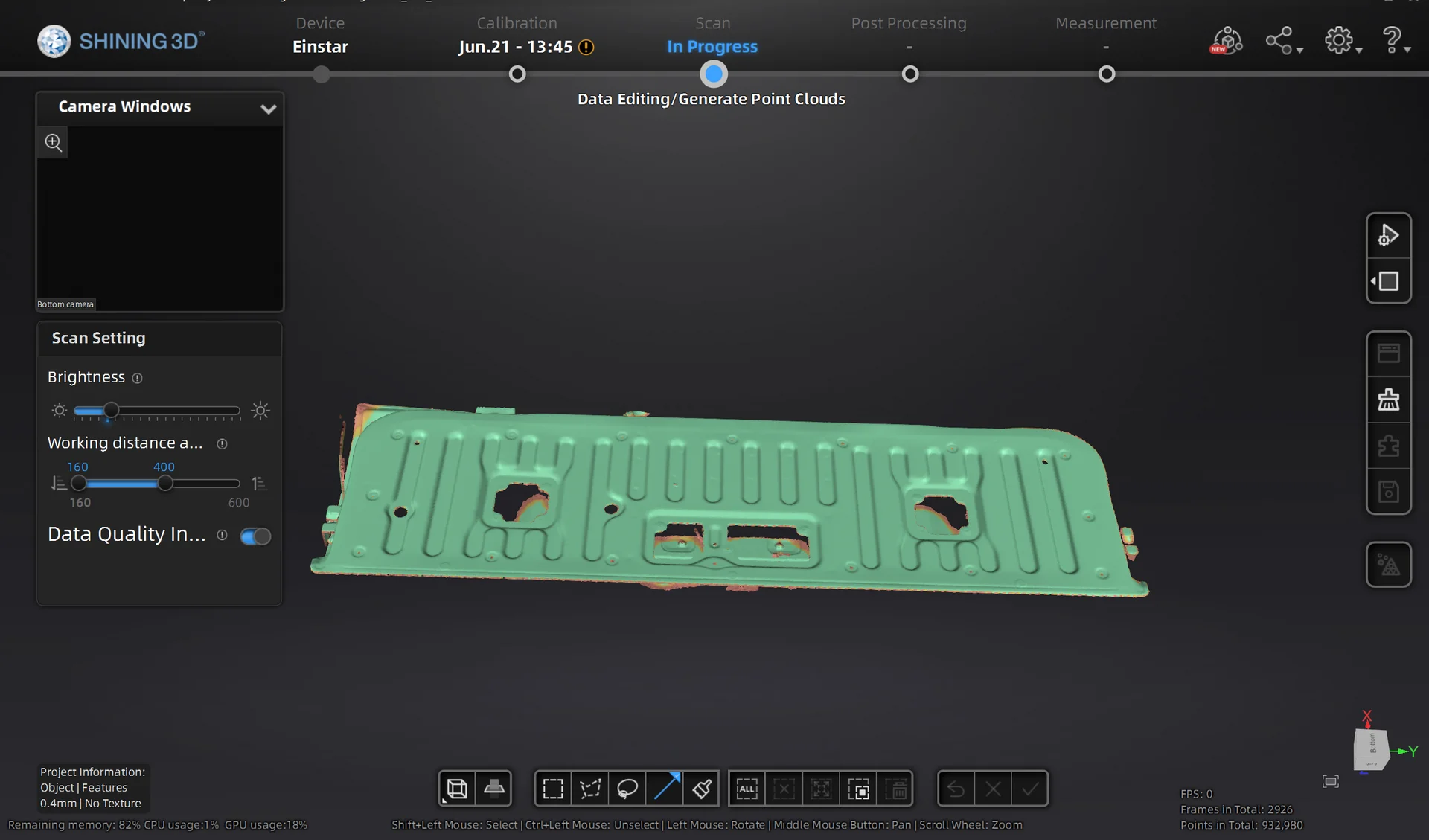Toggle Data Quality Indicator switch
The width and height of the screenshot is (1429, 840).
pyautogui.click(x=255, y=536)
